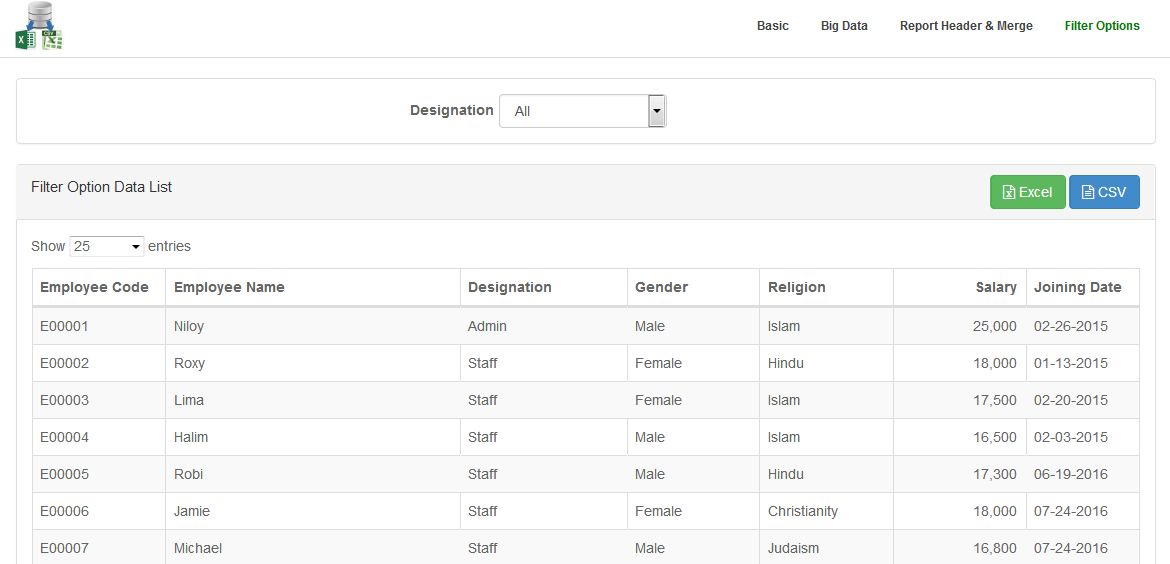Click the Joining Date column header
Viewport: 1170px width, 564px height.
(x=1077, y=287)
